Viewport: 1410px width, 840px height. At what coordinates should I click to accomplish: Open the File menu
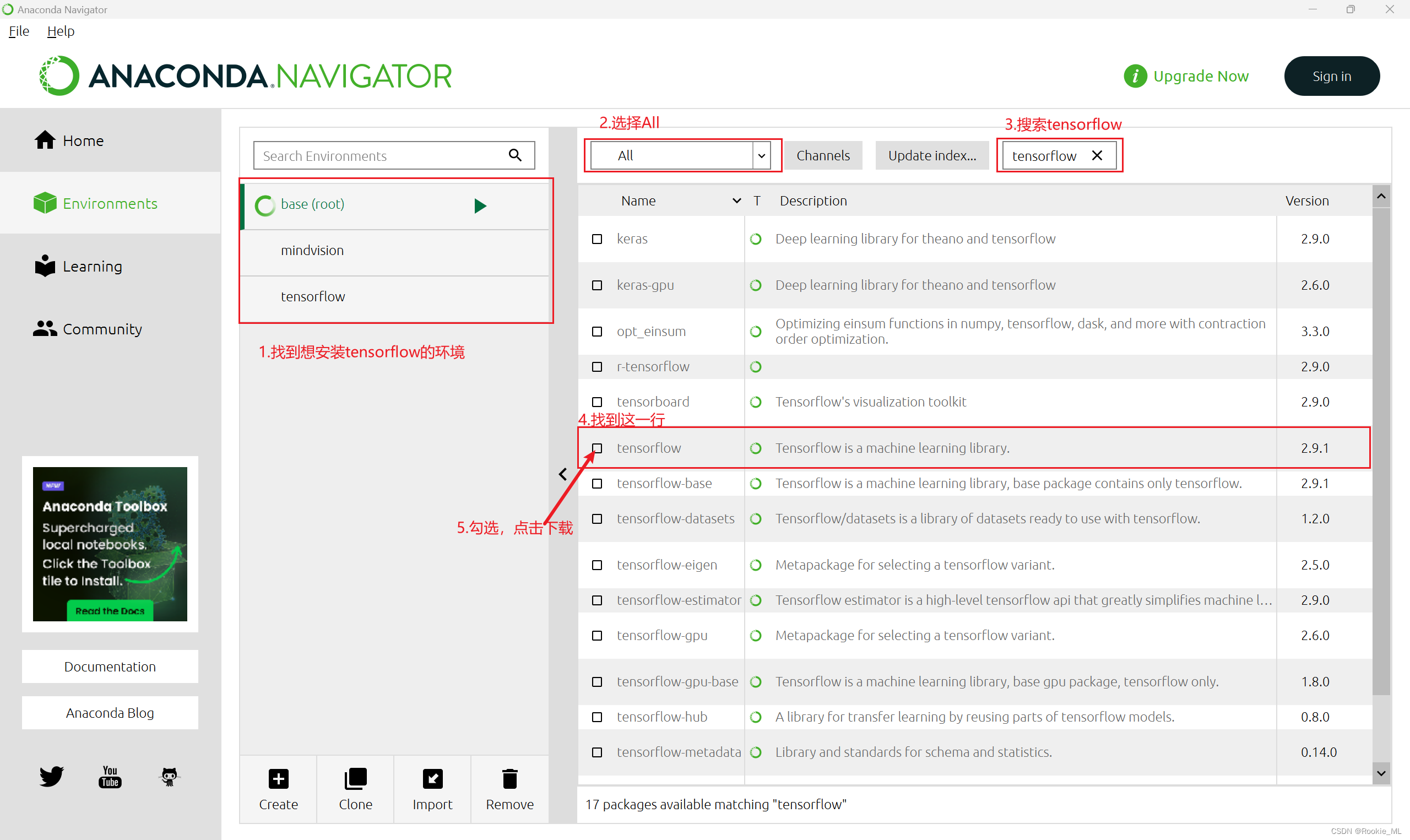19,31
